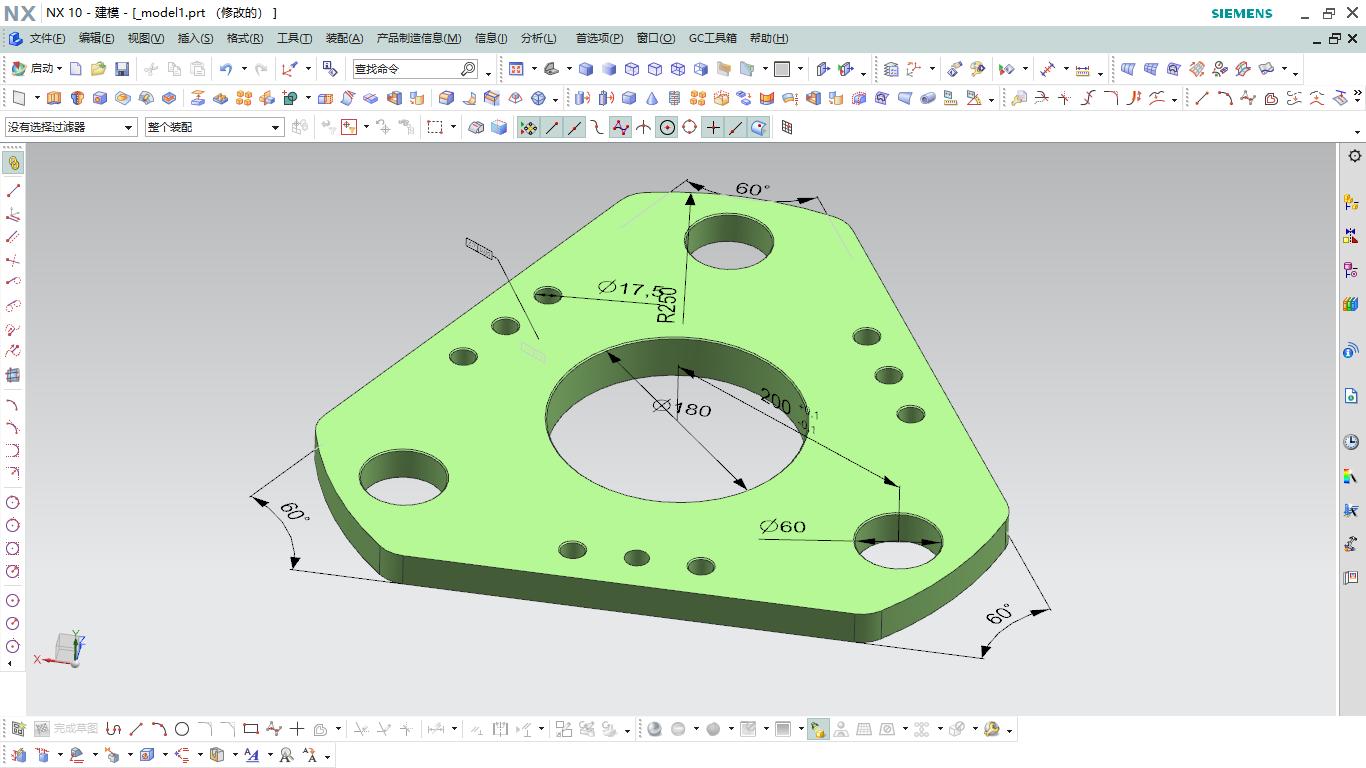1366x768 pixels.
Task: Toggle snap to intersection point option
Action: (x=643, y=128)
